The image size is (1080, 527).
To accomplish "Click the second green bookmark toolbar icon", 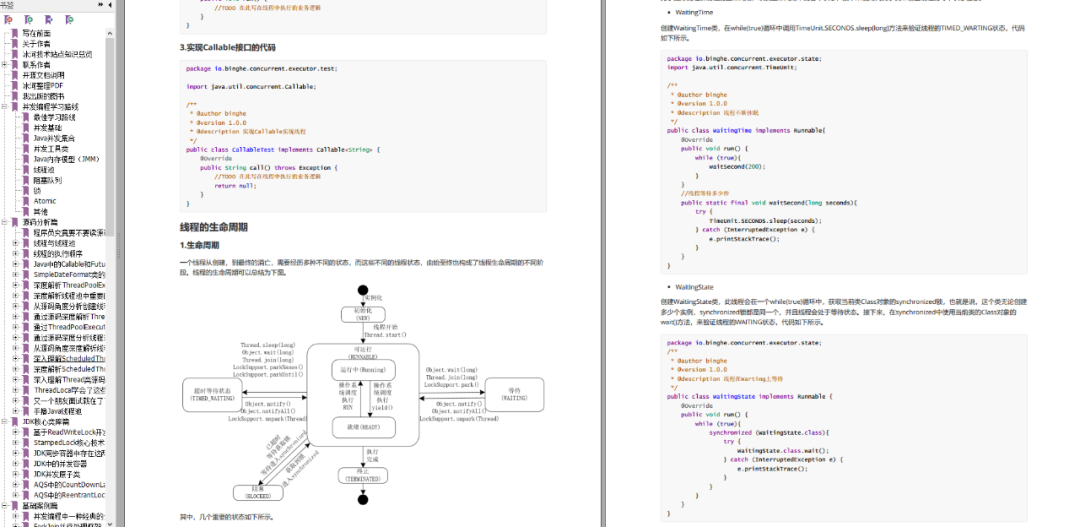I will coord(27,19).
